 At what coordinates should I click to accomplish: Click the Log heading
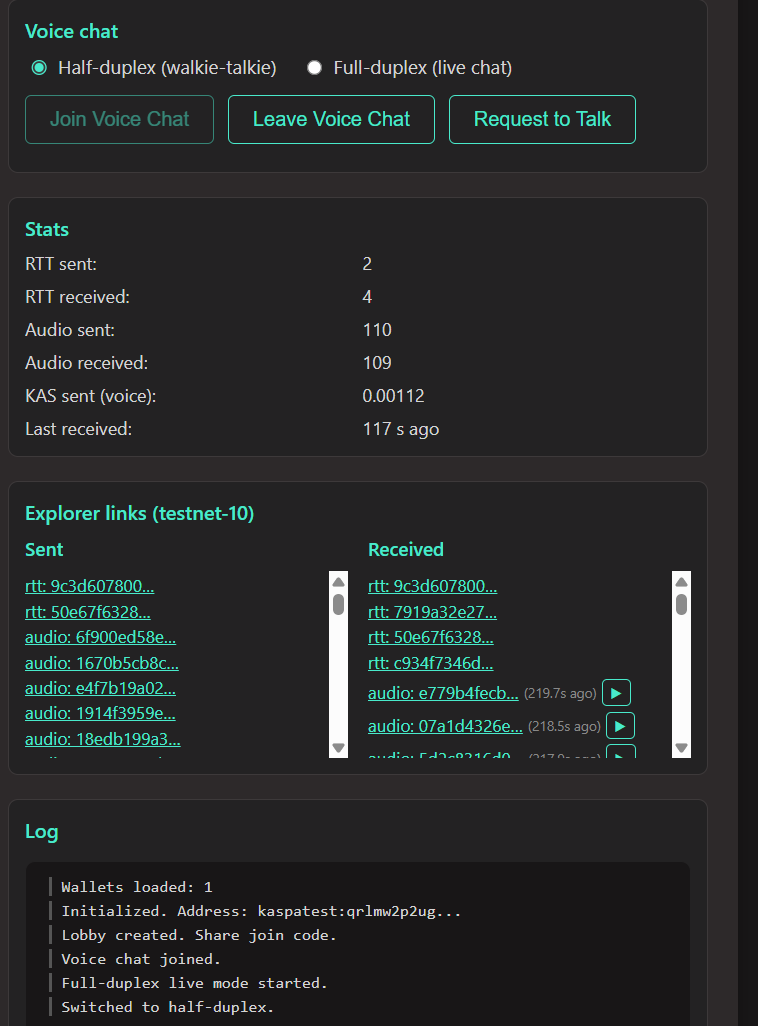(x=41, y=832)
